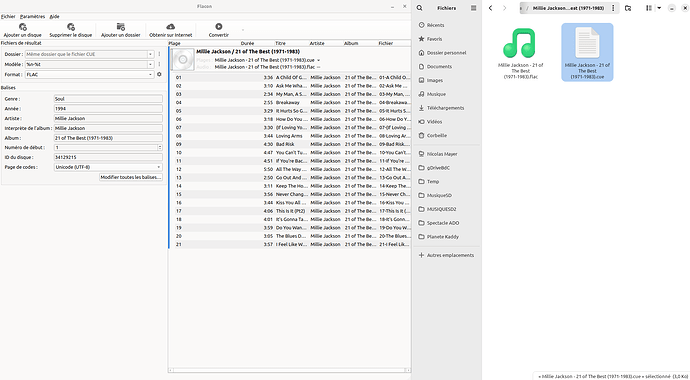Click the Ajouter un disque toolbar icon

click(22, 27)
